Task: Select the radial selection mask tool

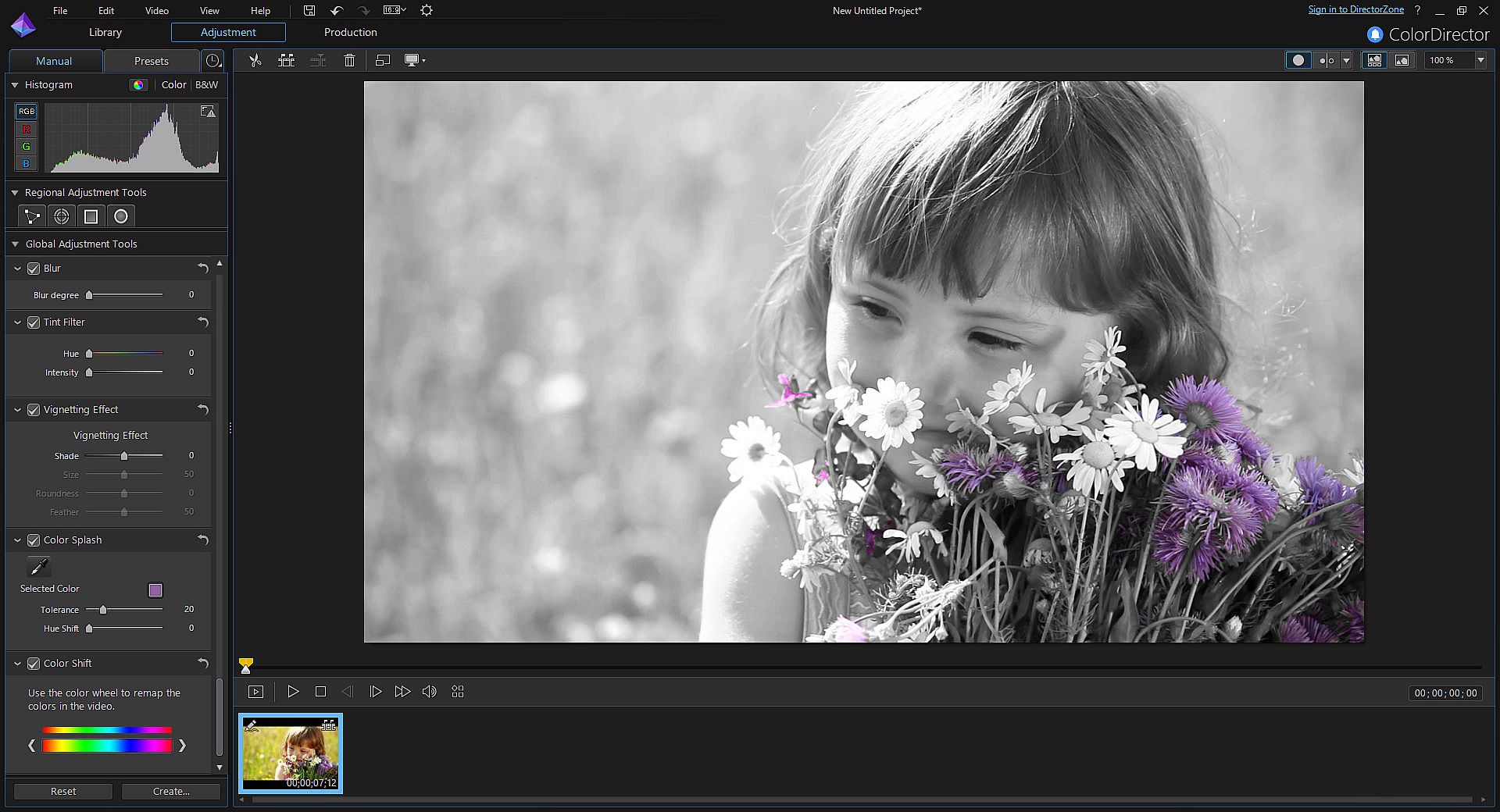Action: pyautogui.click(x=120, y=216)
